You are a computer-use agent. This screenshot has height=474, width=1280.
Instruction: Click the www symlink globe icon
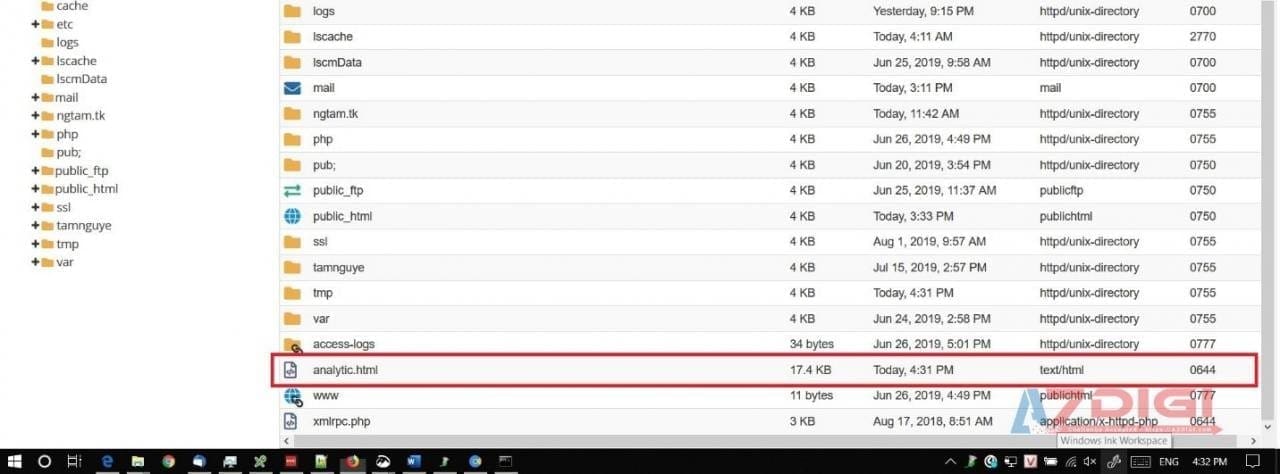[x=293, y=396]
